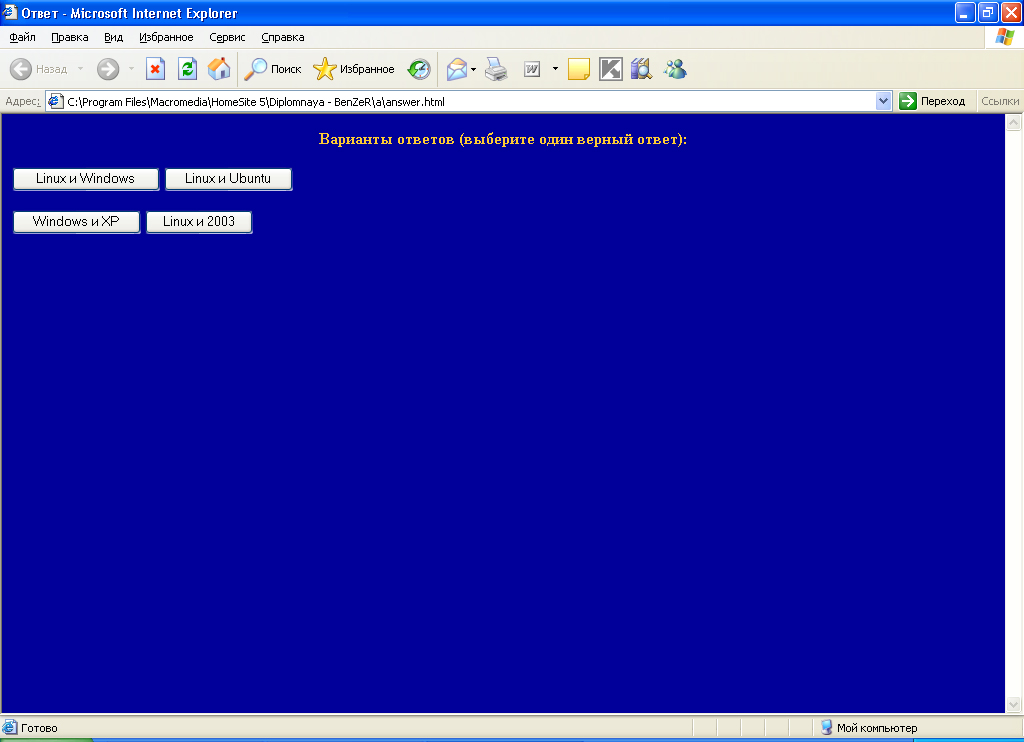
Task: Open the Сервис menu
Action: point(227,37)
